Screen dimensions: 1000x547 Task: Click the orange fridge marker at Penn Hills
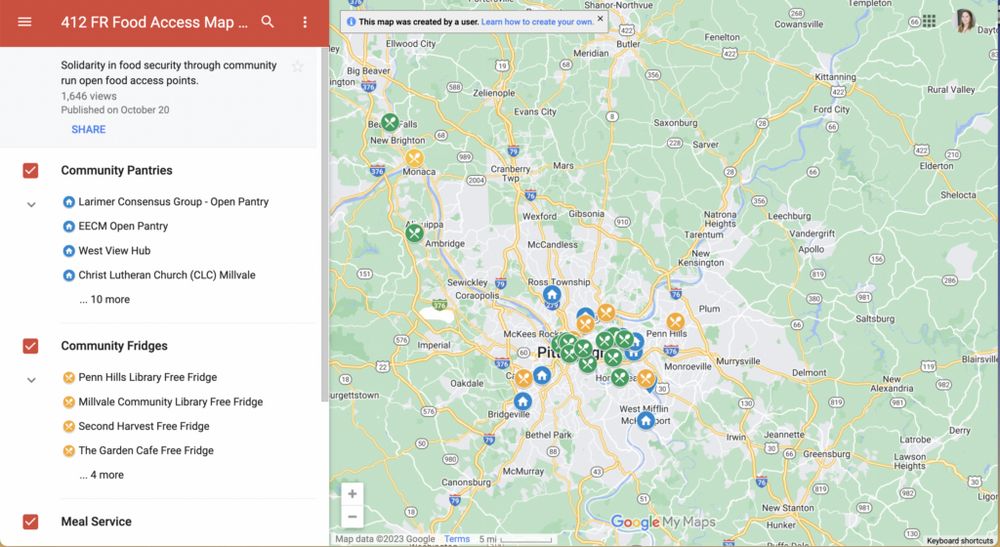coord(675,322)
